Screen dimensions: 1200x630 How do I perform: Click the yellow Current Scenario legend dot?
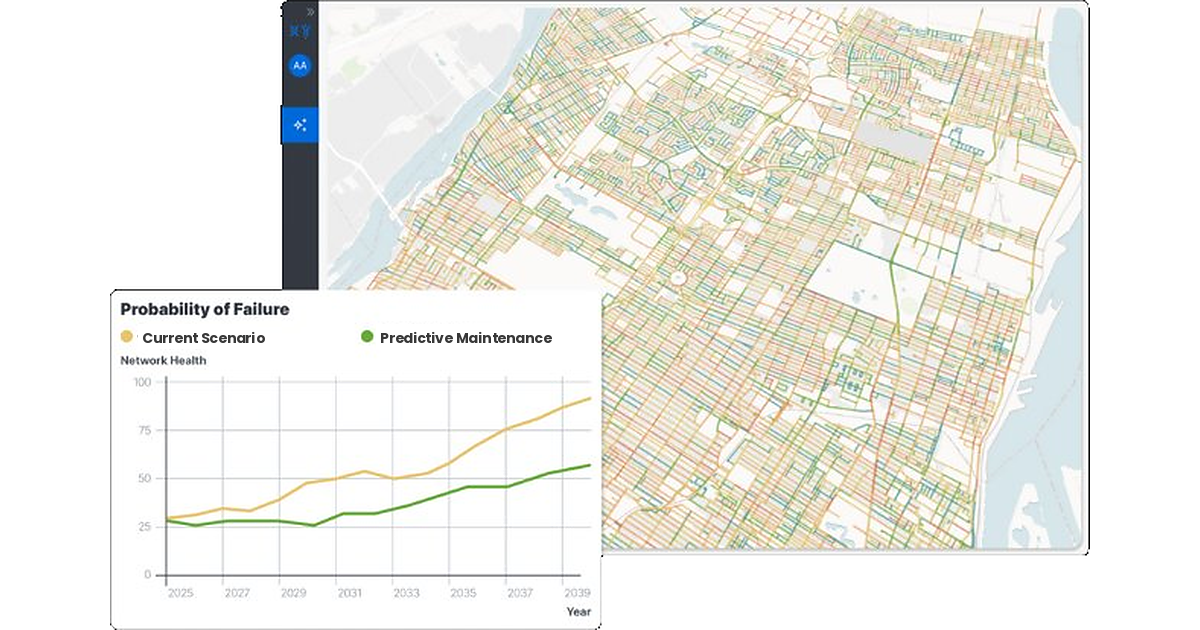click(x=127, y=337)
